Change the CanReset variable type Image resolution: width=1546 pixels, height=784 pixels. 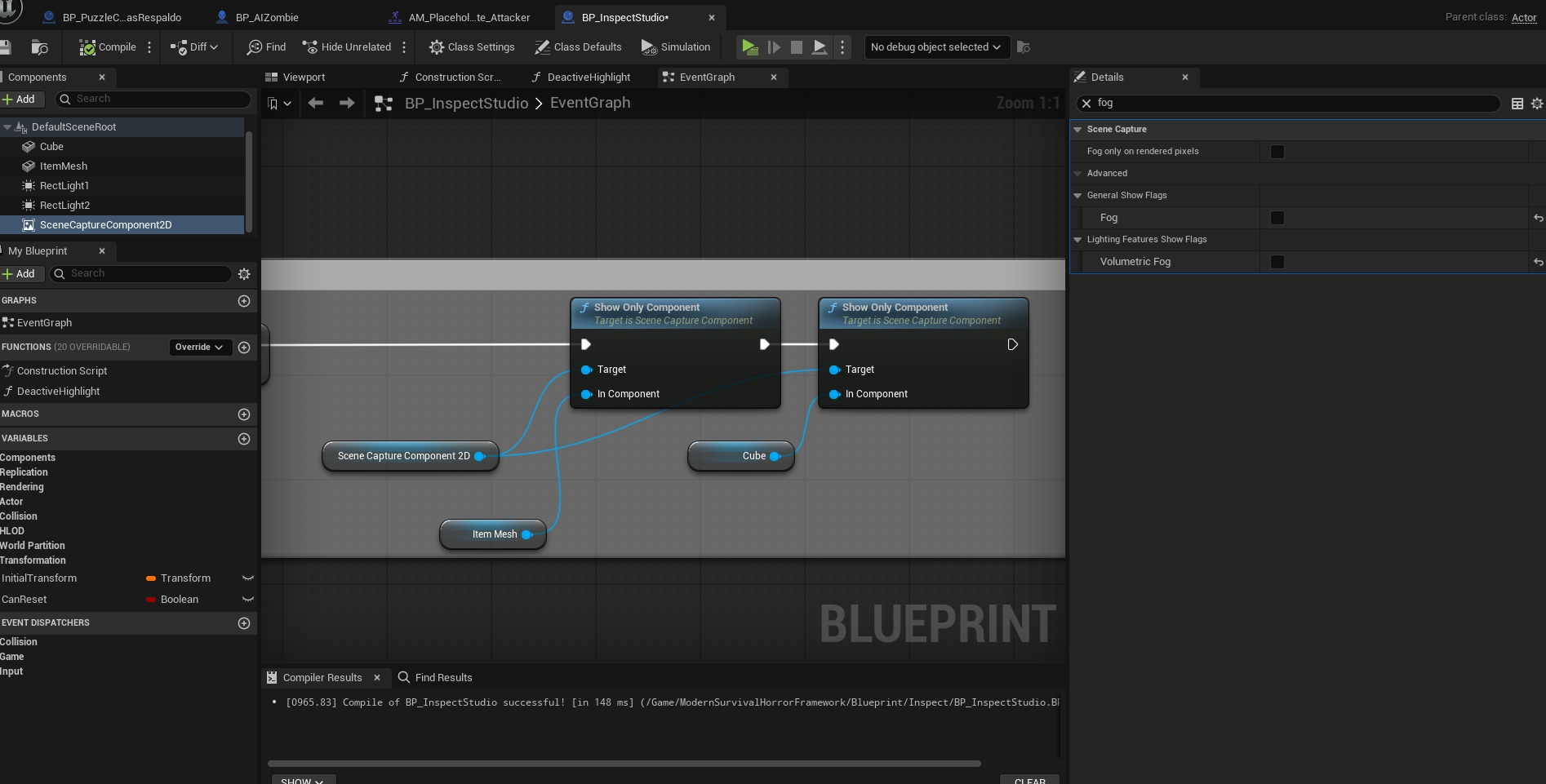172,600
